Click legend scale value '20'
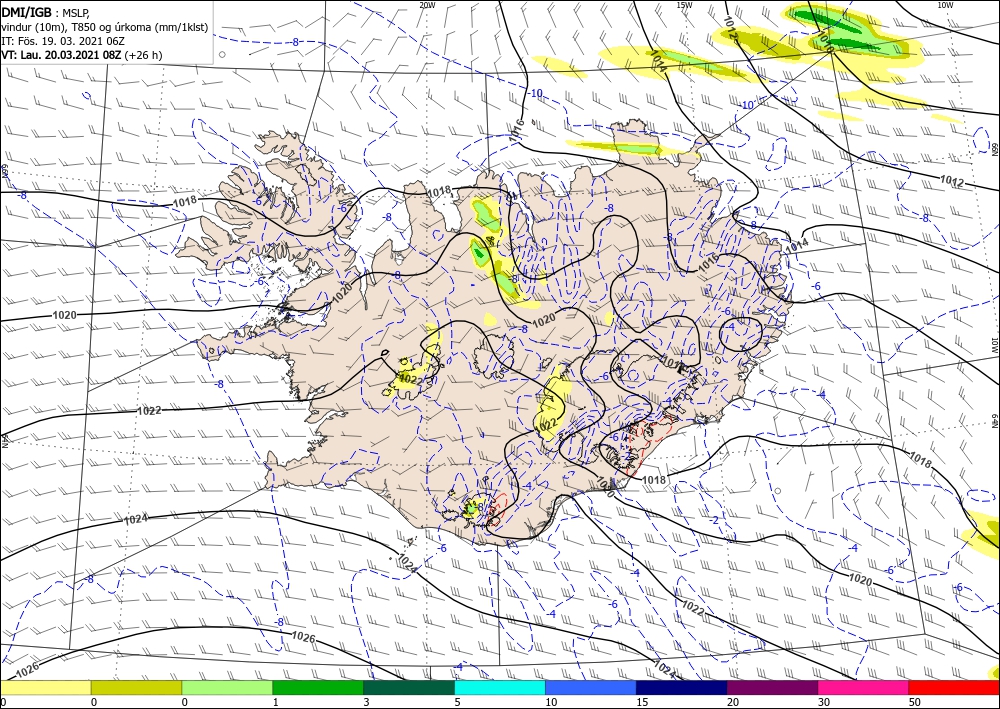The width and height of the screenshot is (1000, 709). pos(733,702)
